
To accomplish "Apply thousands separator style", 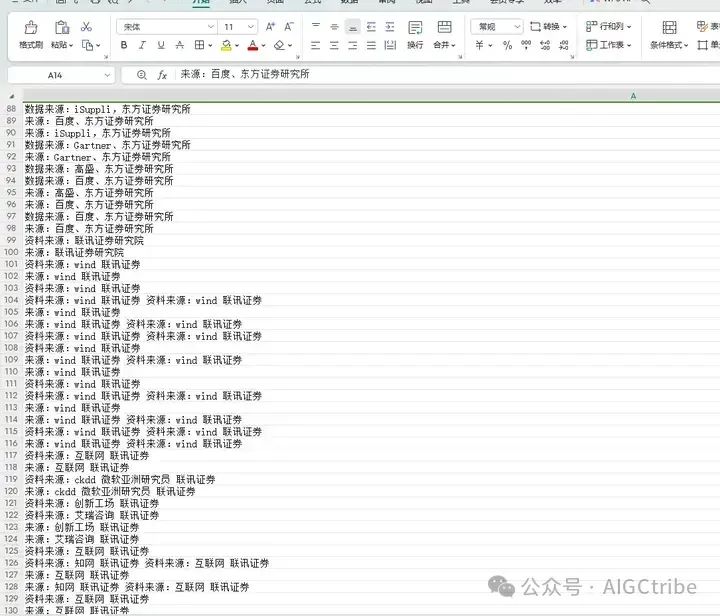I will pos(526,45).
